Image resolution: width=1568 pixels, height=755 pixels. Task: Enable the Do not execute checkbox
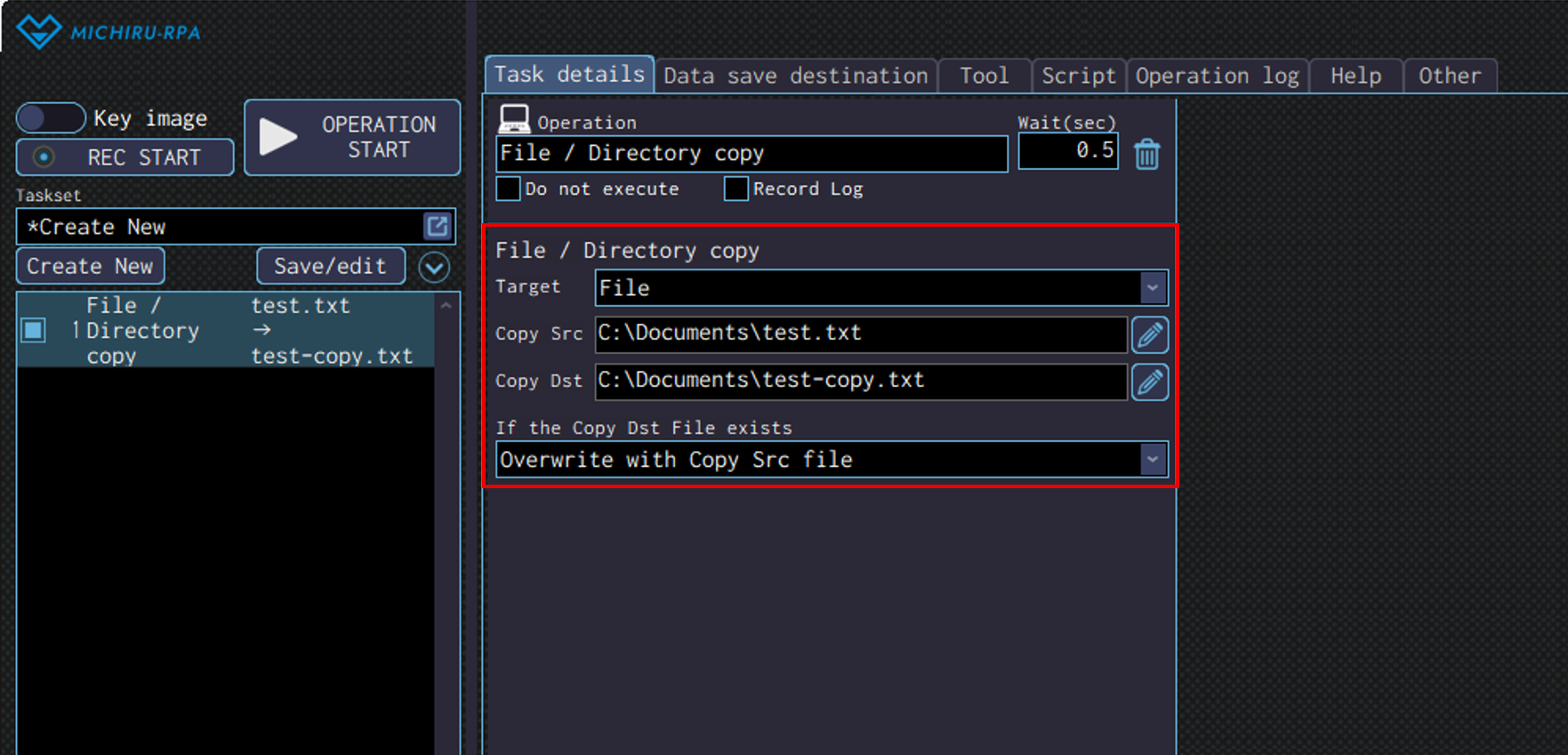tap(508, 189)
